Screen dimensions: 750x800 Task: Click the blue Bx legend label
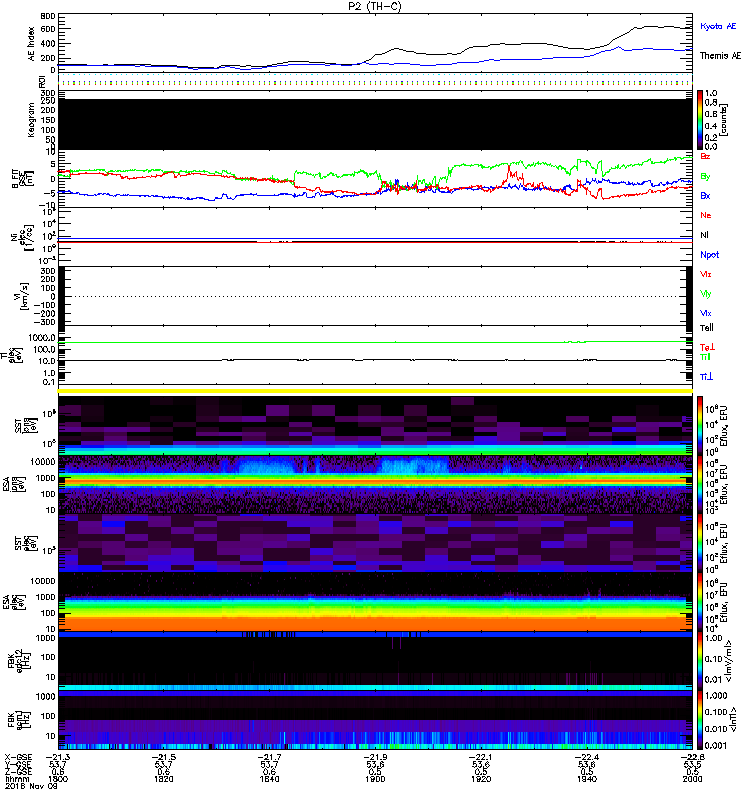(705, 195)
